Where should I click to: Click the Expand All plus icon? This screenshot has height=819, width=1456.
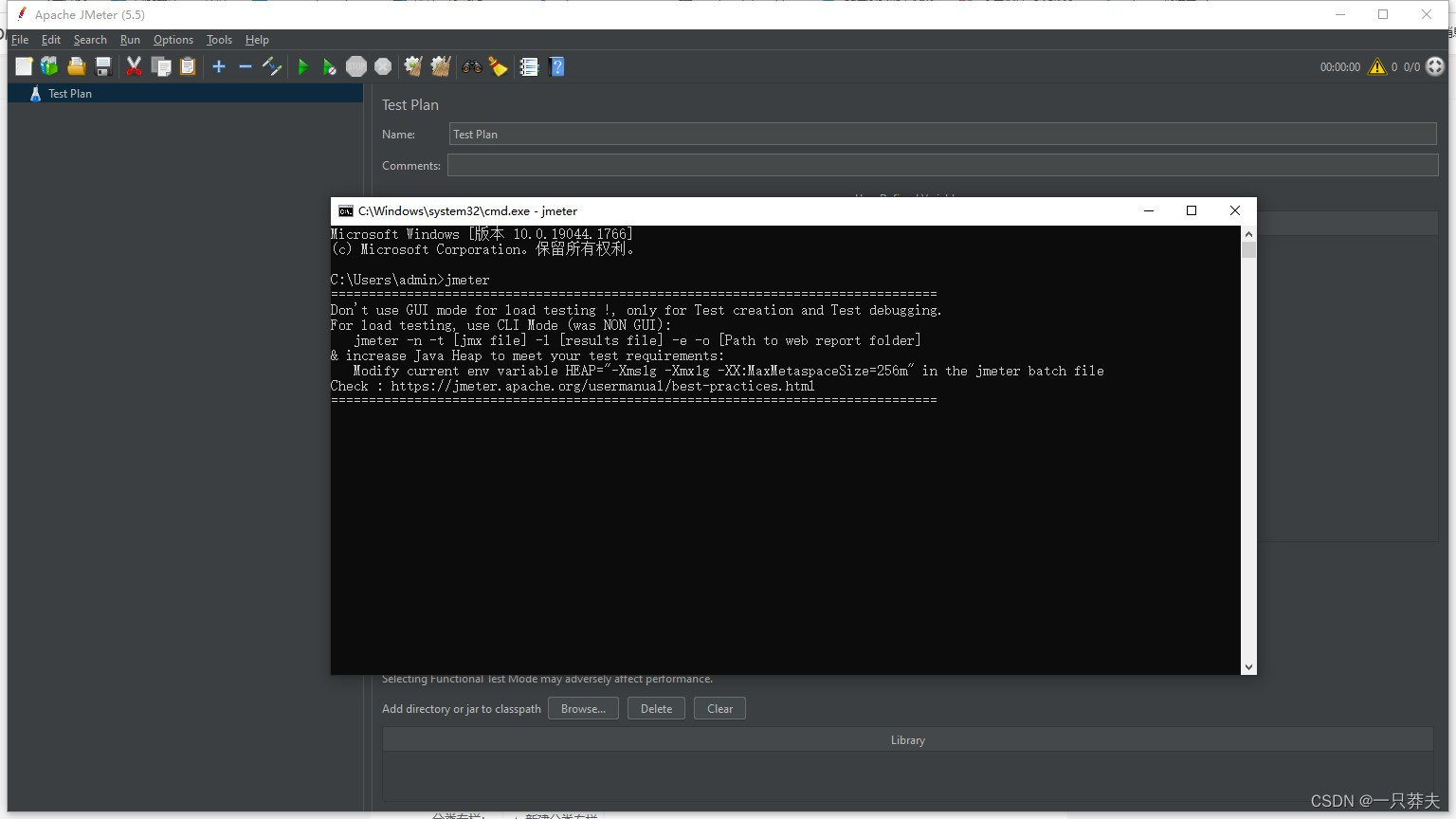219,66
